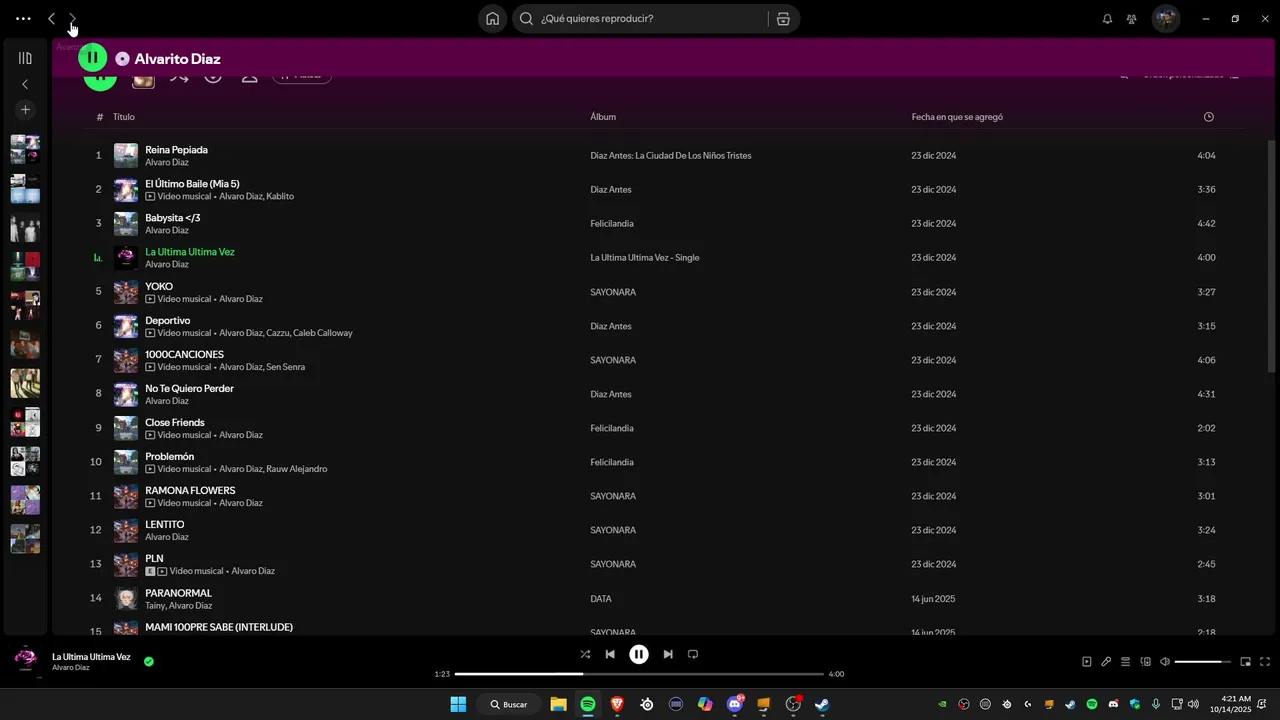Open the Home page icon

pyautogui.click(x=492, y=18)
